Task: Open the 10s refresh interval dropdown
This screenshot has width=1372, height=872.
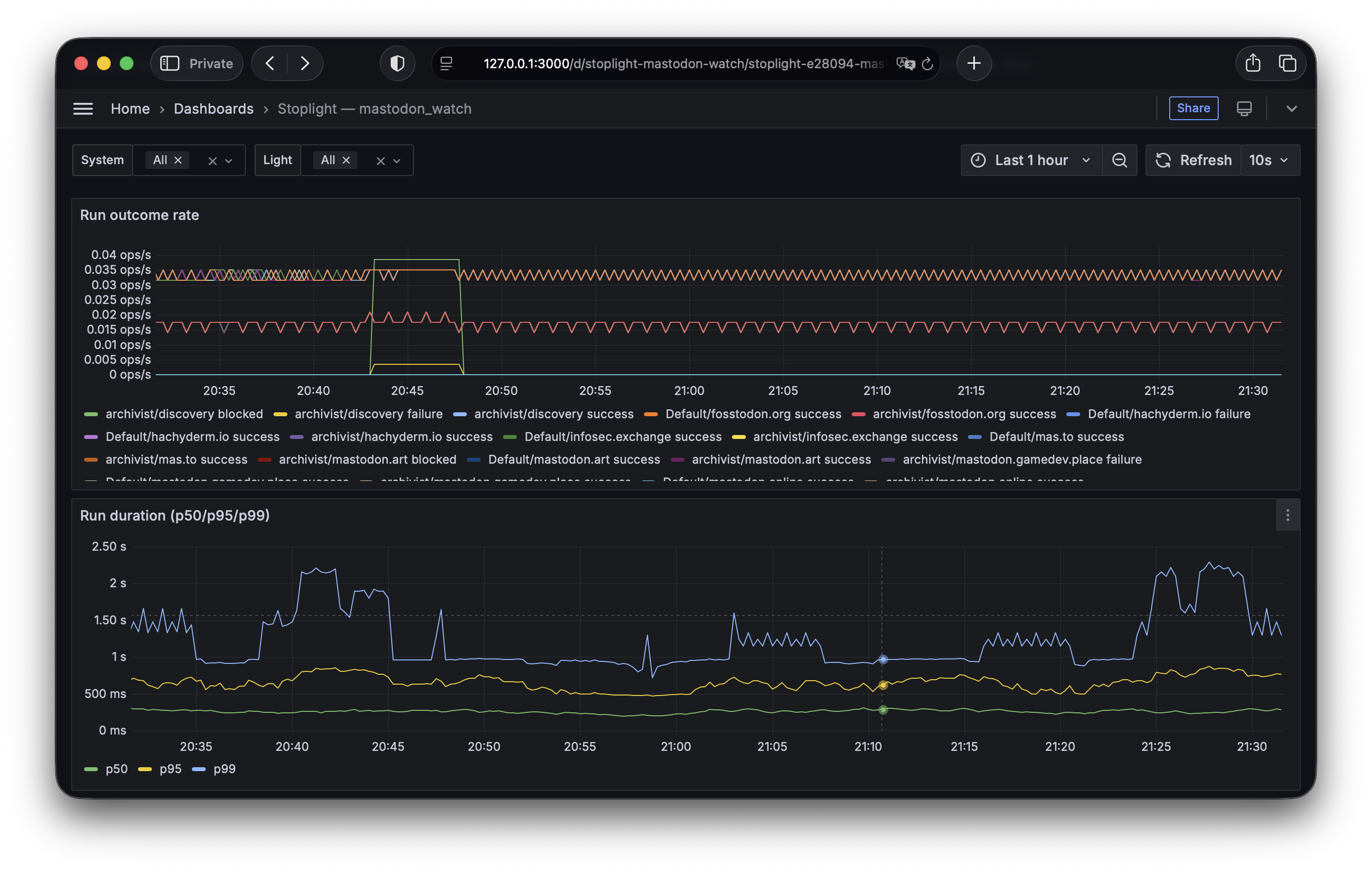Action: (1270, 160)
